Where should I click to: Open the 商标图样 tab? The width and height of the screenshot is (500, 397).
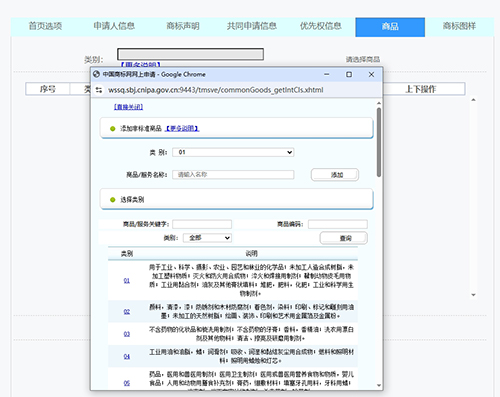[x=459, y=26]
